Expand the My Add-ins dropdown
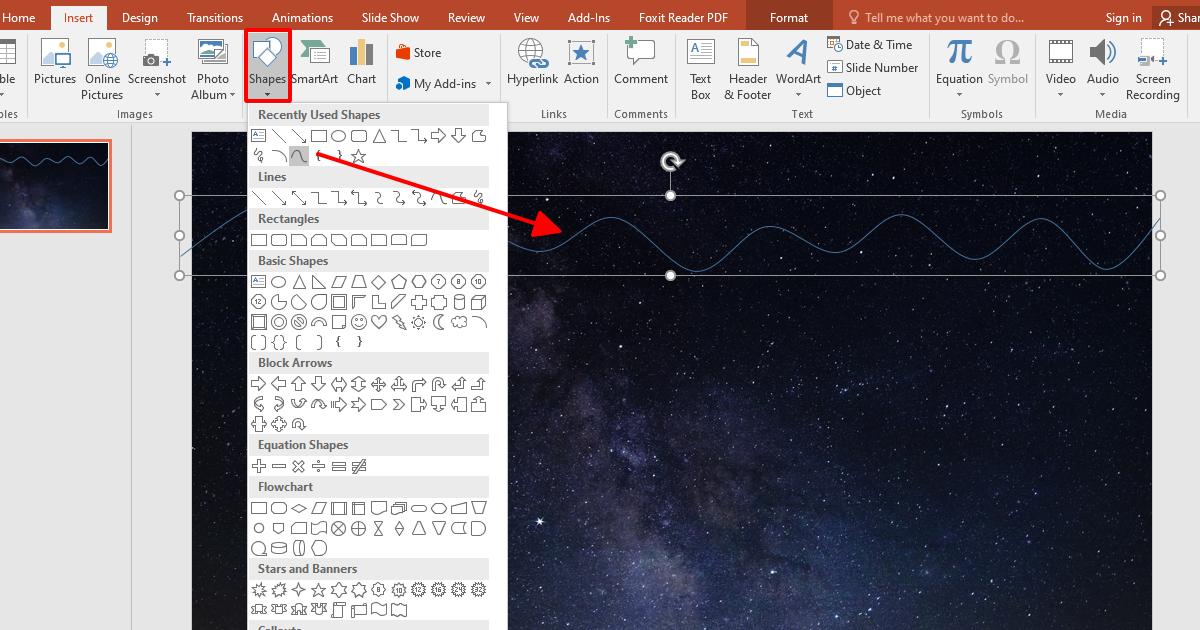1200x630 pixels. 487,85
